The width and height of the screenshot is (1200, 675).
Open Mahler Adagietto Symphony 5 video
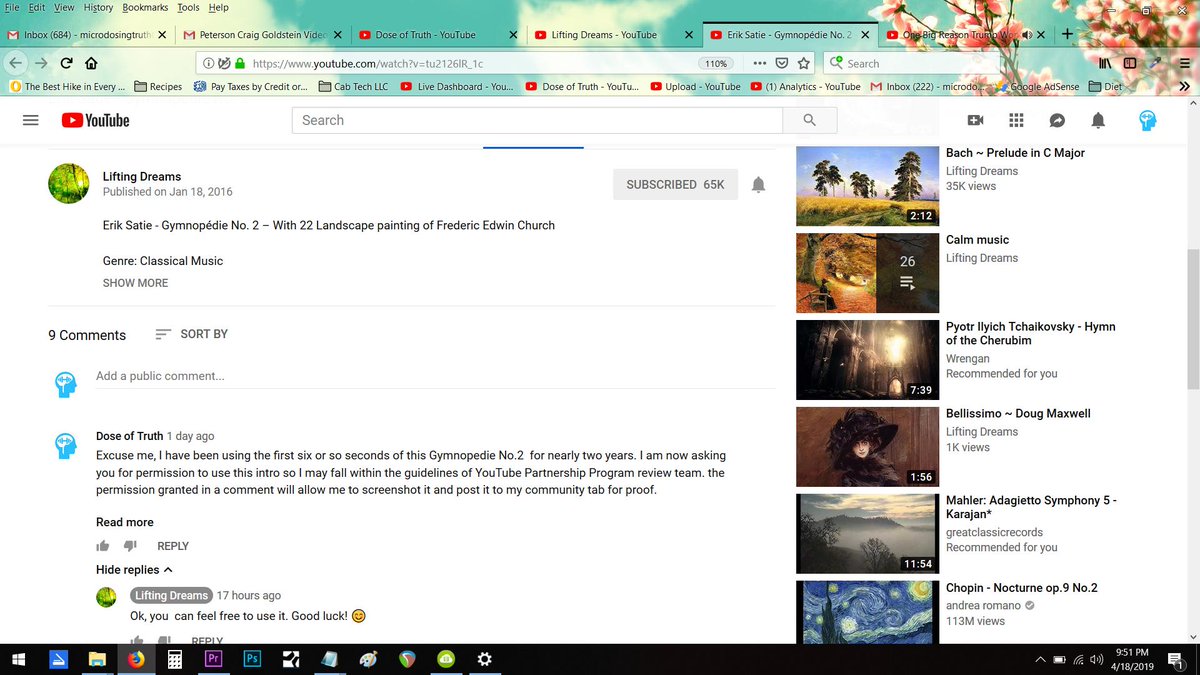[x=866, y=534]
